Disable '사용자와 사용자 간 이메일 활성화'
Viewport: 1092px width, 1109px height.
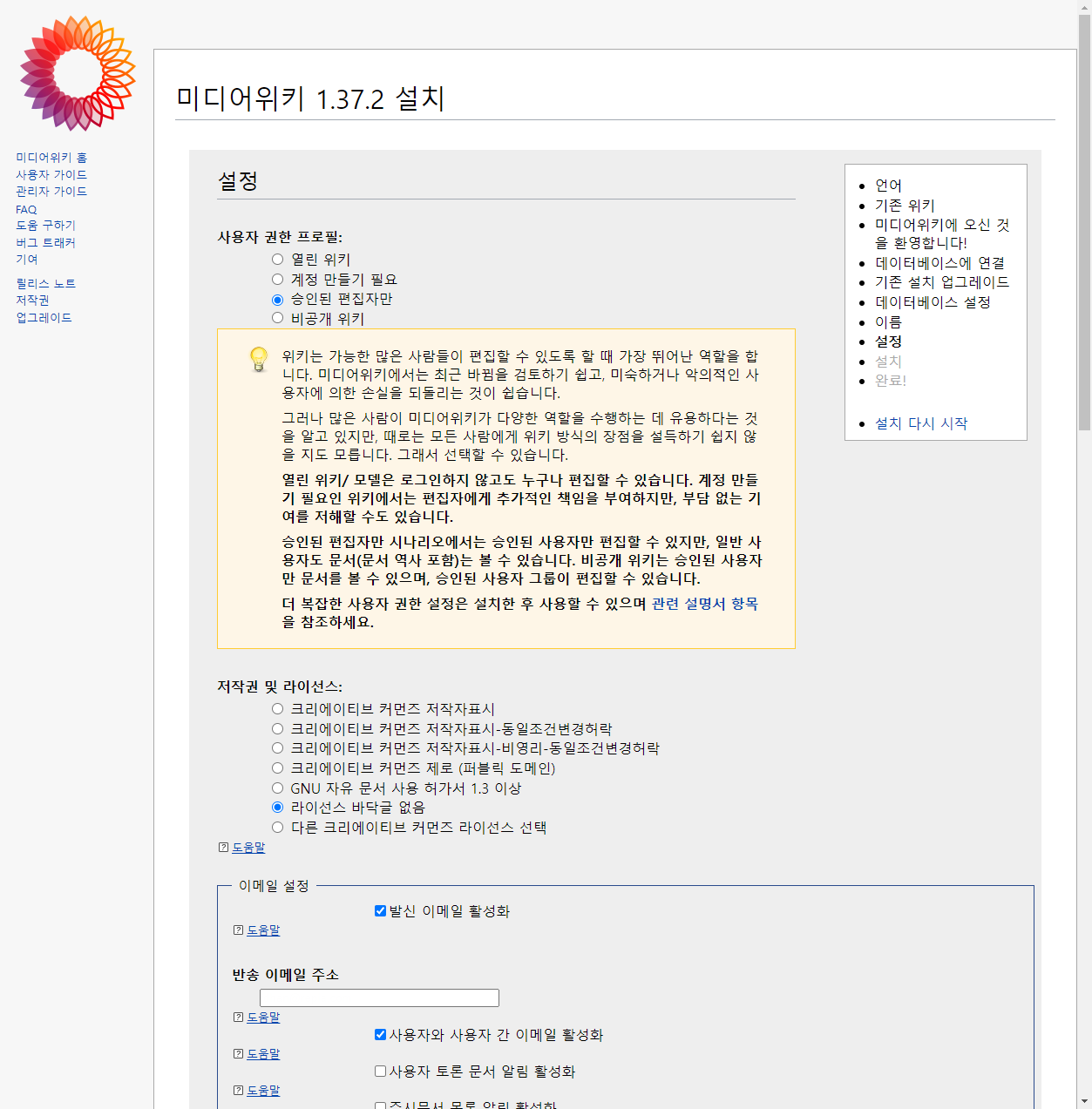pos(380,1035)
